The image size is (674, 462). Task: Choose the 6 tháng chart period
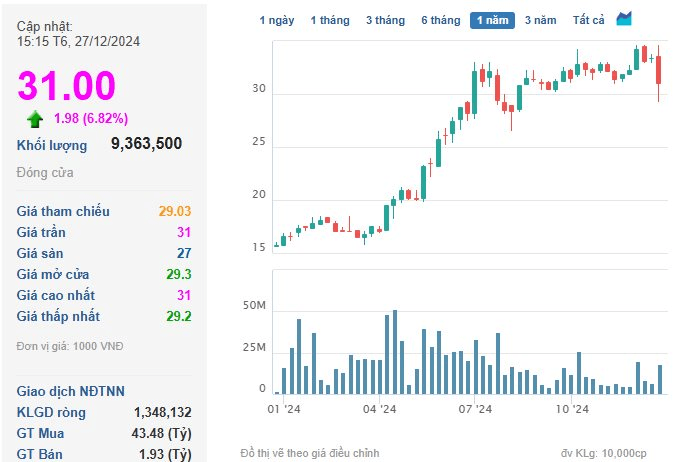[x=441, y=20]
